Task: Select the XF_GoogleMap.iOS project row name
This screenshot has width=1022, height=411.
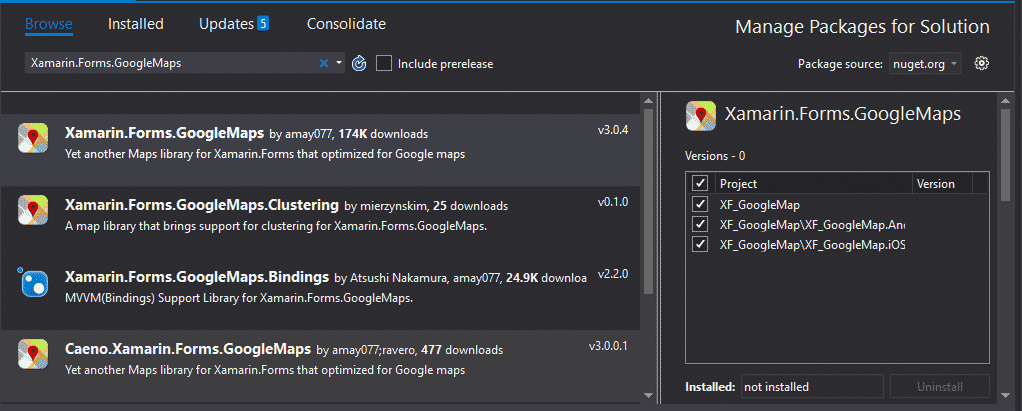Action: [813, 245]
